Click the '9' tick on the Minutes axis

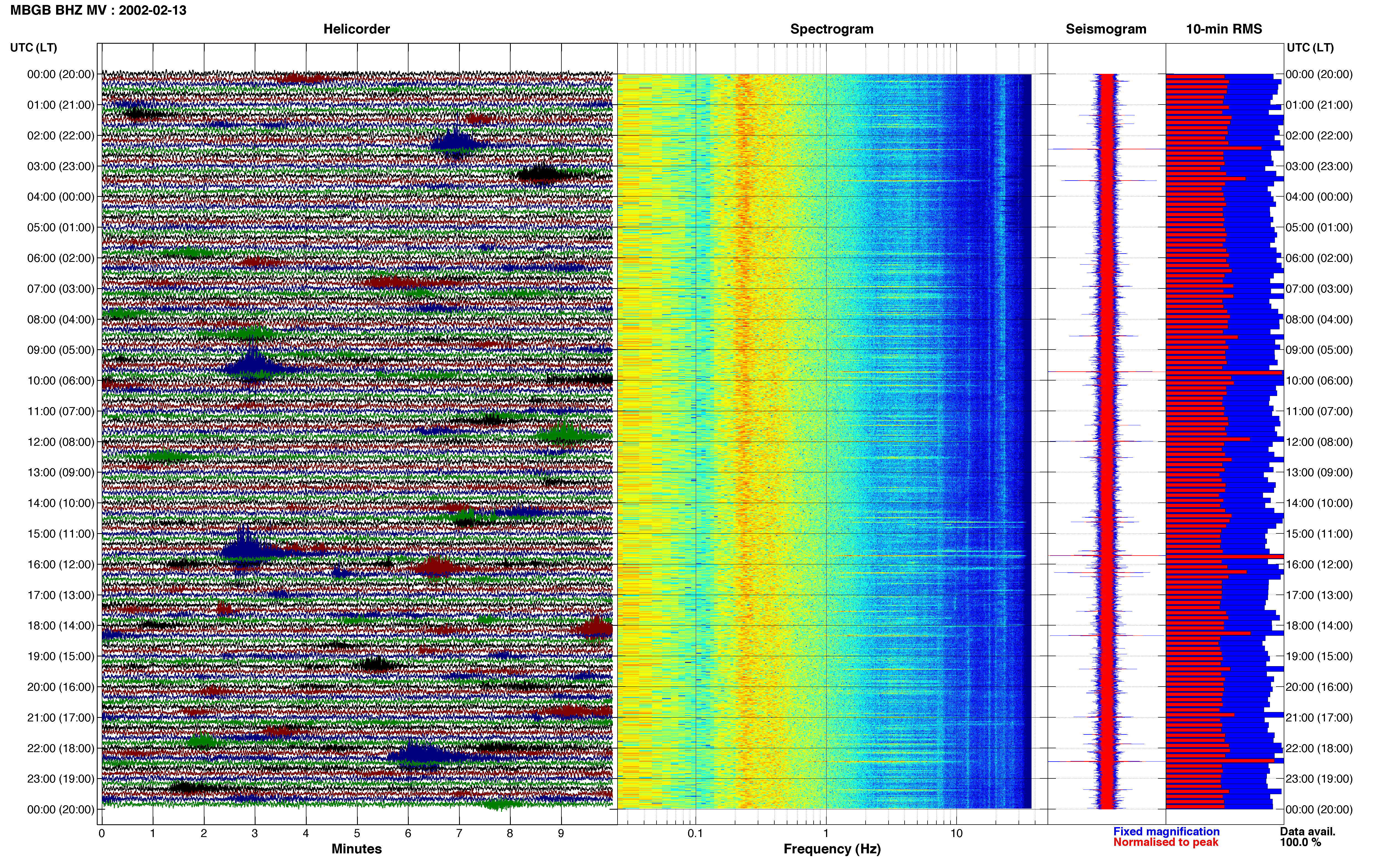click(x=561, y=833)
